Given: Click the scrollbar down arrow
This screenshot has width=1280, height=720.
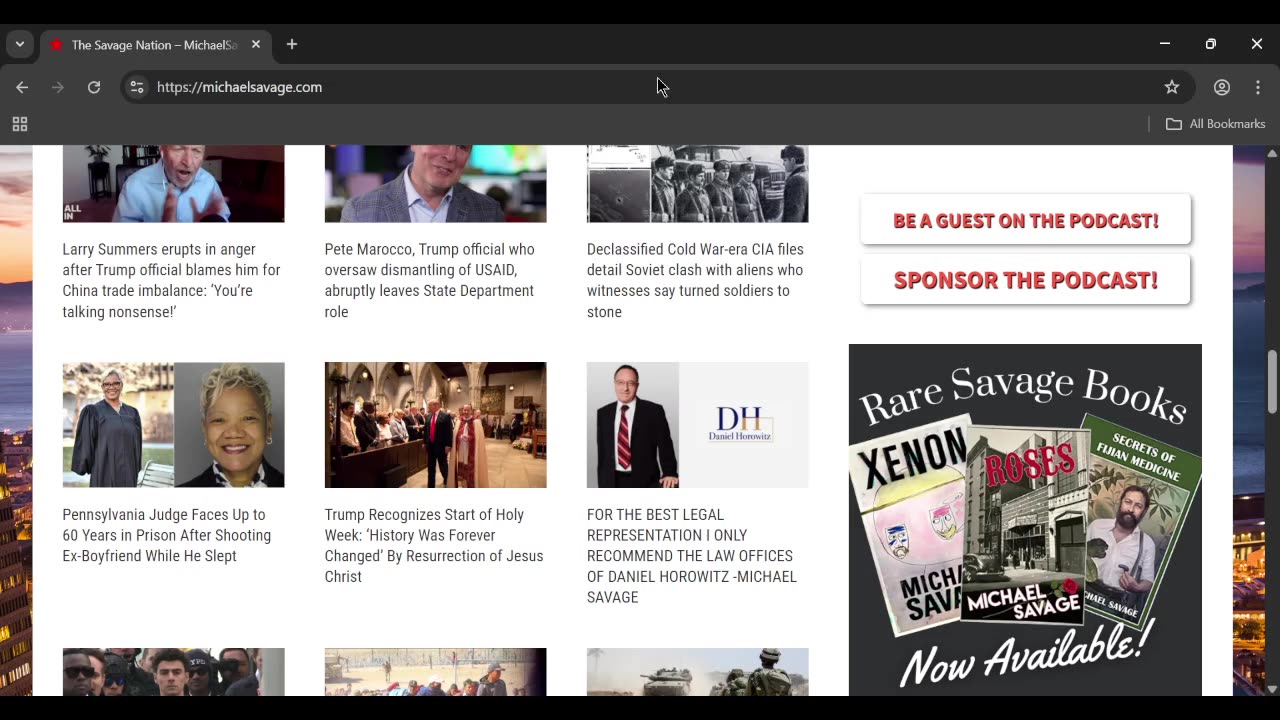Looking at the screenshot, I should pyautogui.click(x=1272, y=688).
